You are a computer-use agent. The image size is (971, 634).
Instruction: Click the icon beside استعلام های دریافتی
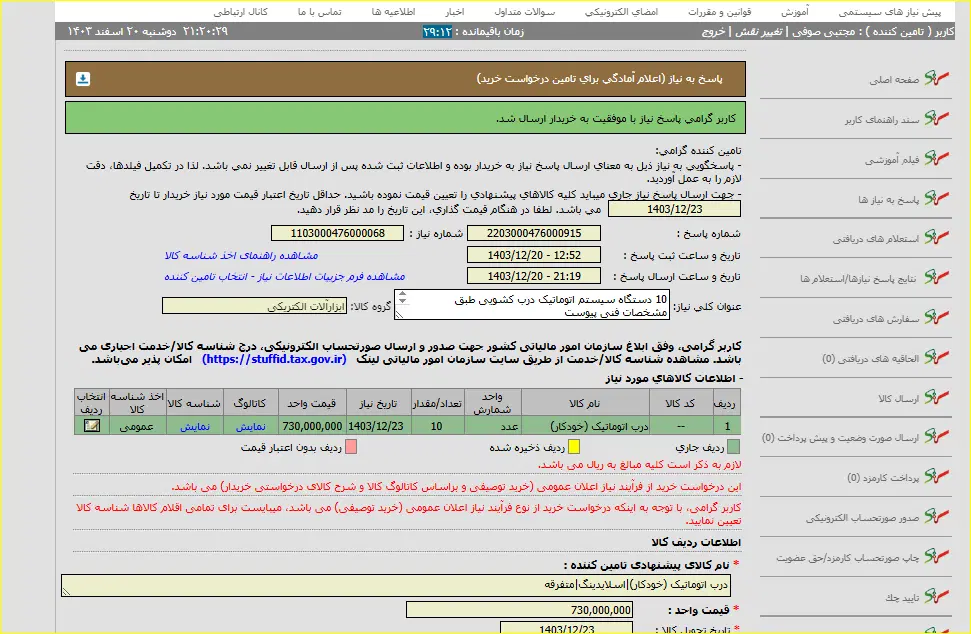[937, 237]
